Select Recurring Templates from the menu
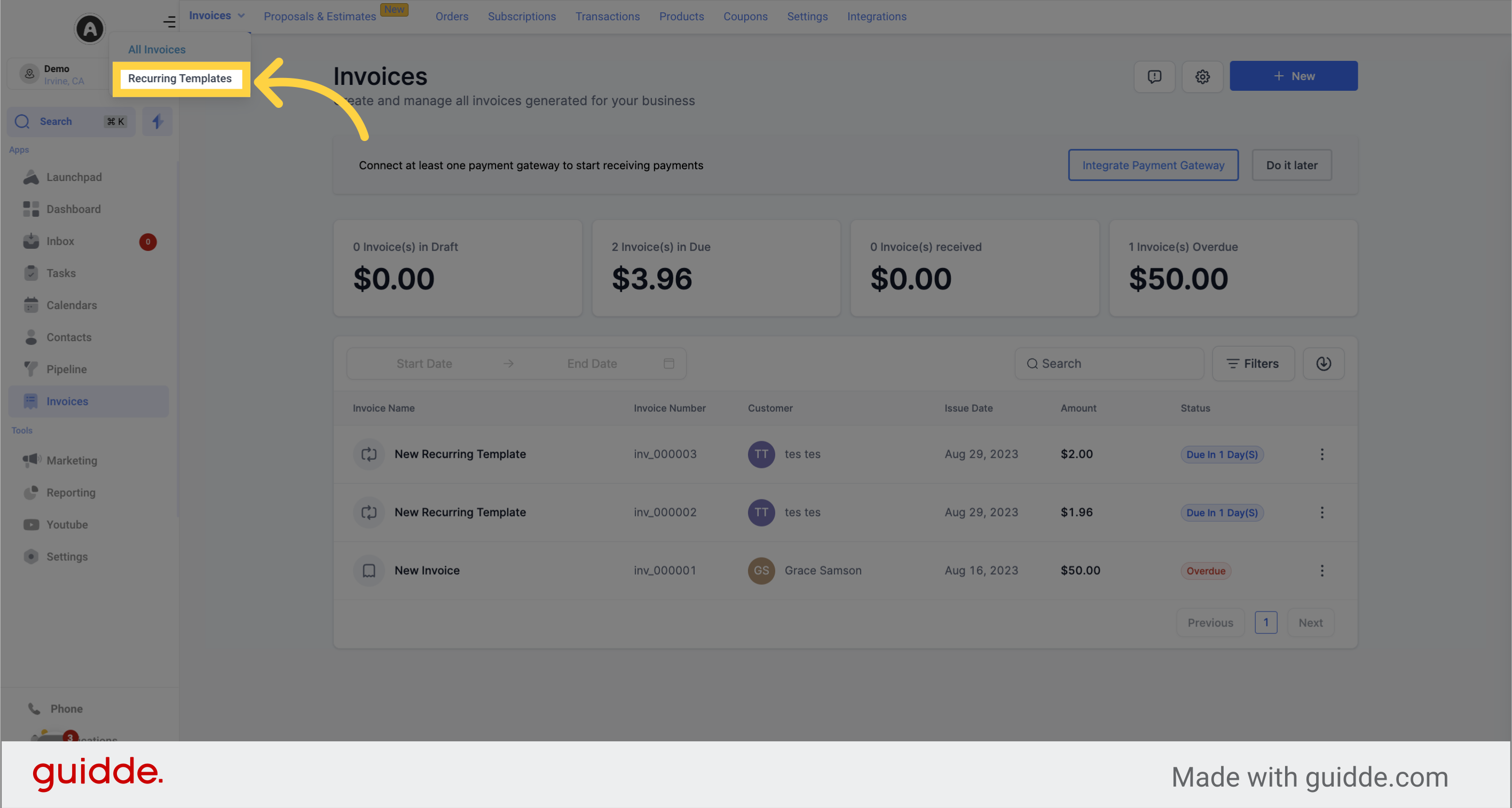This screenshot has width=1512, height=808. (180, 77)
